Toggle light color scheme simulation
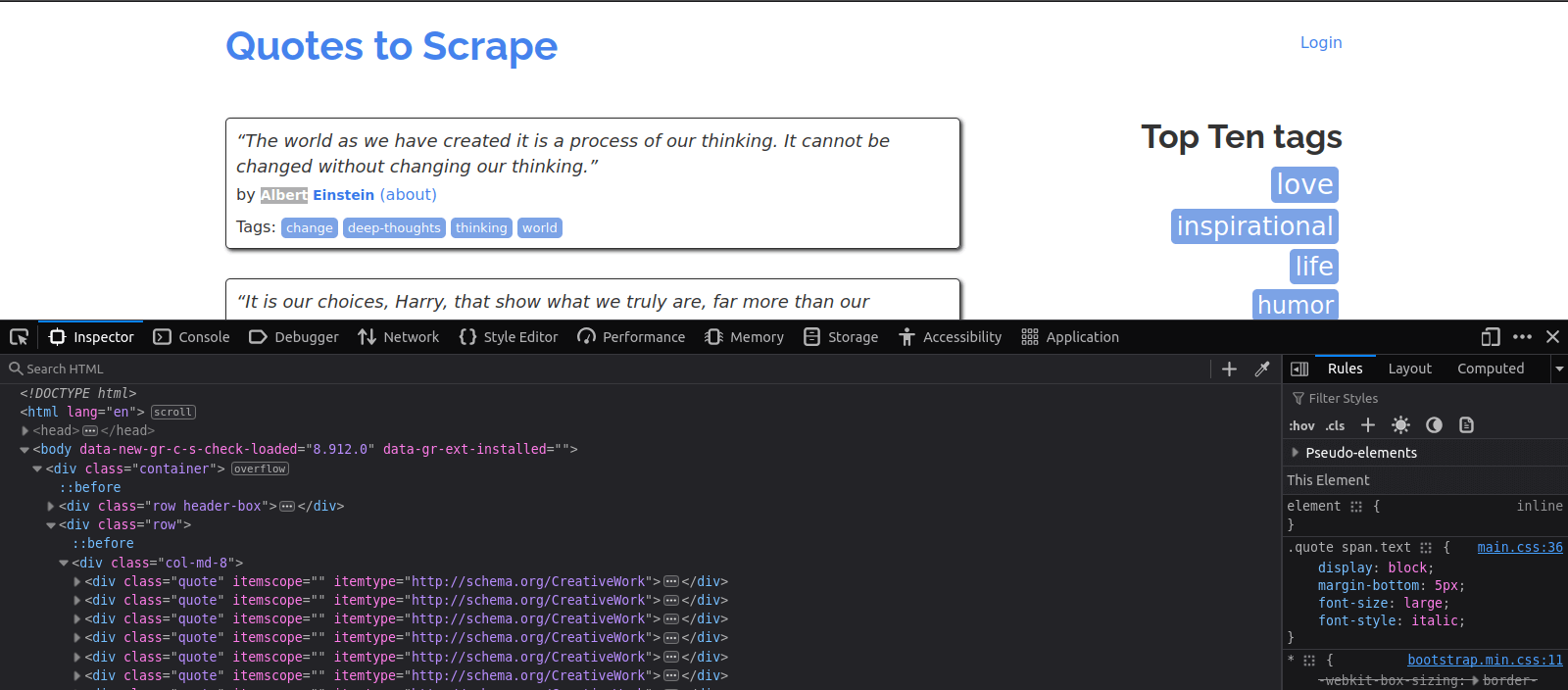 click(x=1400, y=425)
